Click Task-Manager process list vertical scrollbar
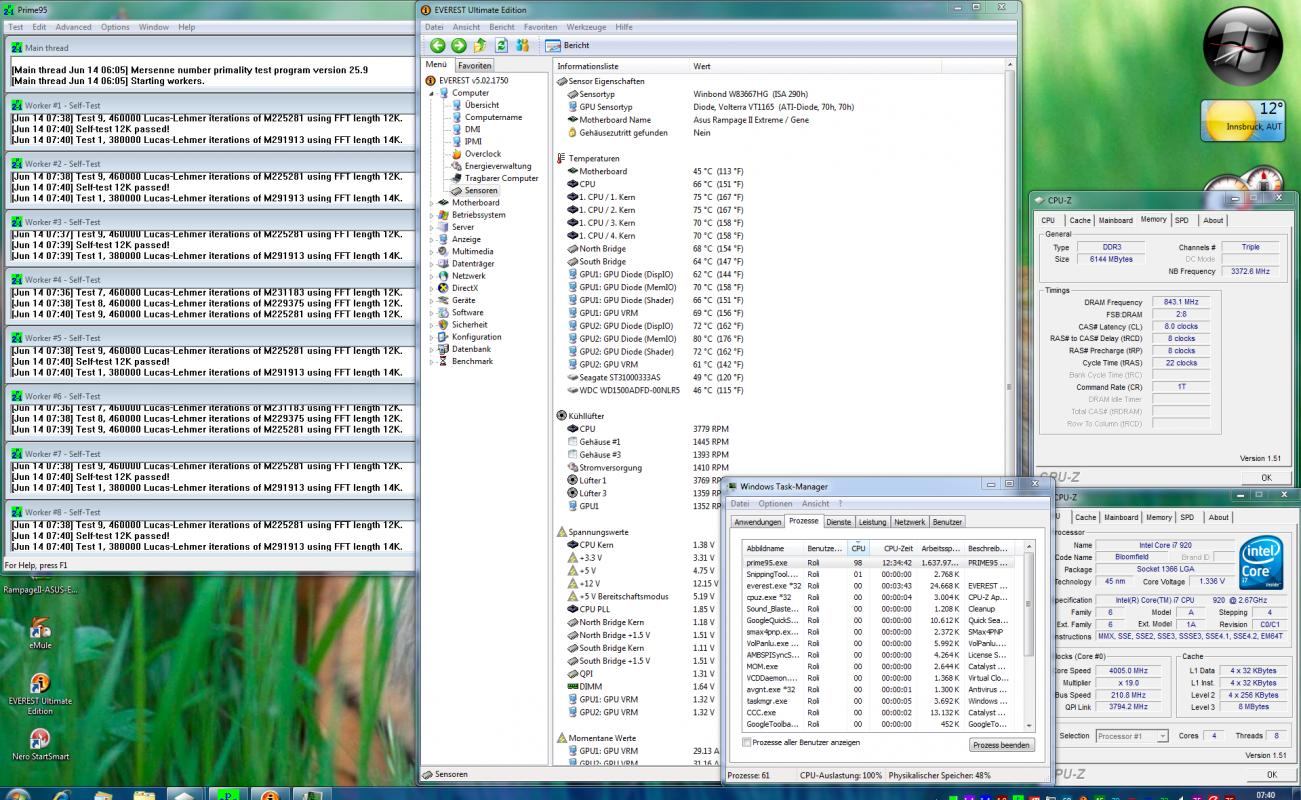The width and height of the screenshot is (1301, 800). click(1028, 637)
